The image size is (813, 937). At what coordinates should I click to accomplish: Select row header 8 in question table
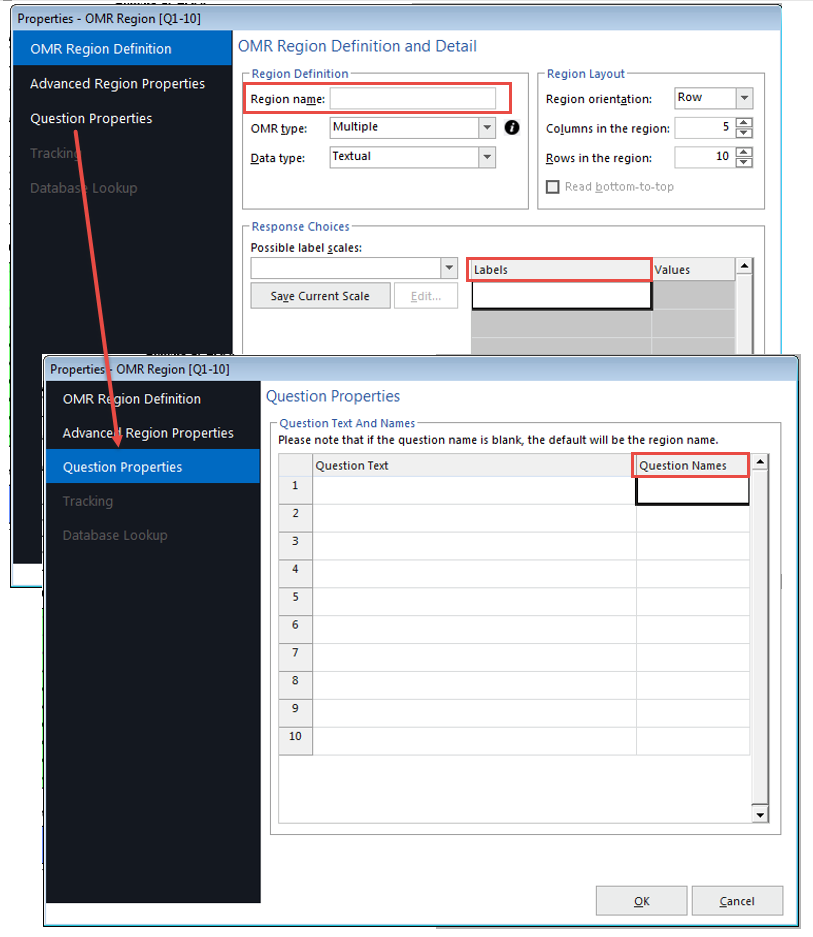[x=295, y=685]
